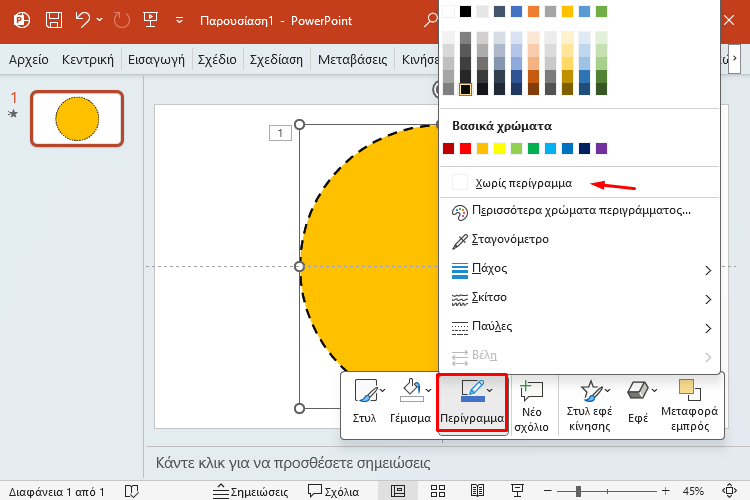750x500 pixels.
Task: Switch to the Μεταβάσεις tab
Action: click(353, 60)
